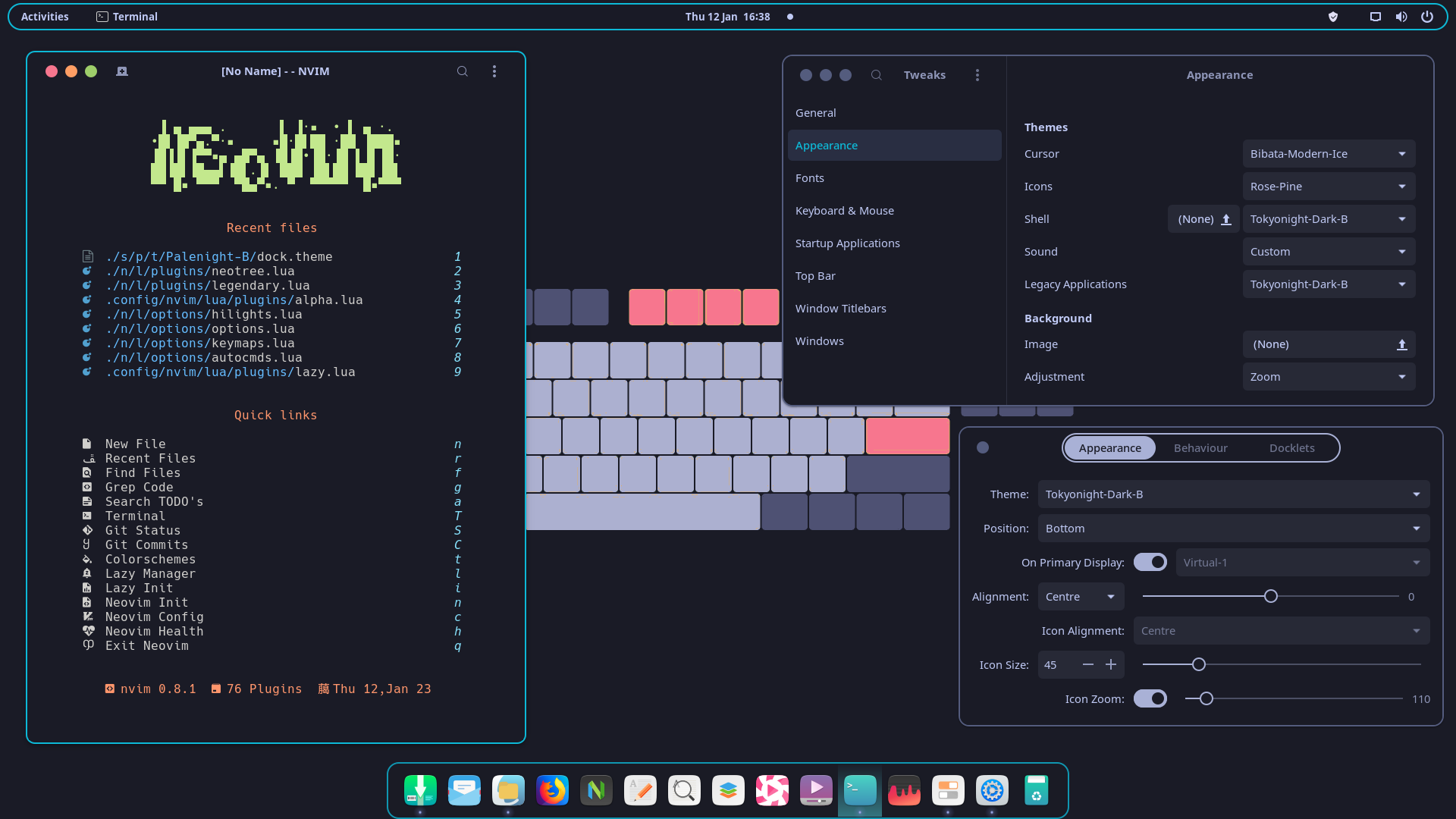Viewport: 1456px width, 819px height.
Task: Select Fonts in Tweaks sidebar
Action: (894, 178)
